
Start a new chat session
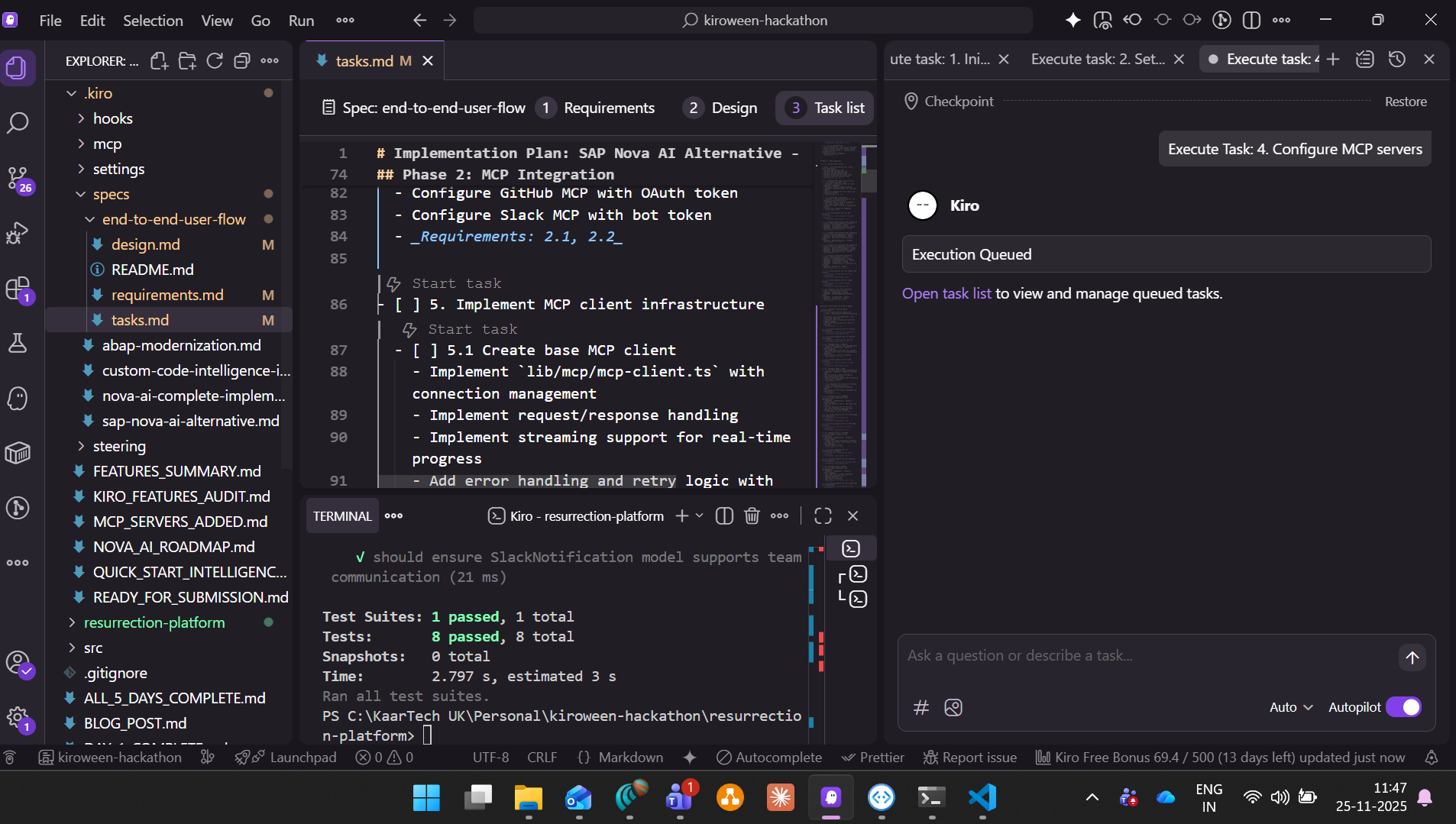[x=1333, y=60]
